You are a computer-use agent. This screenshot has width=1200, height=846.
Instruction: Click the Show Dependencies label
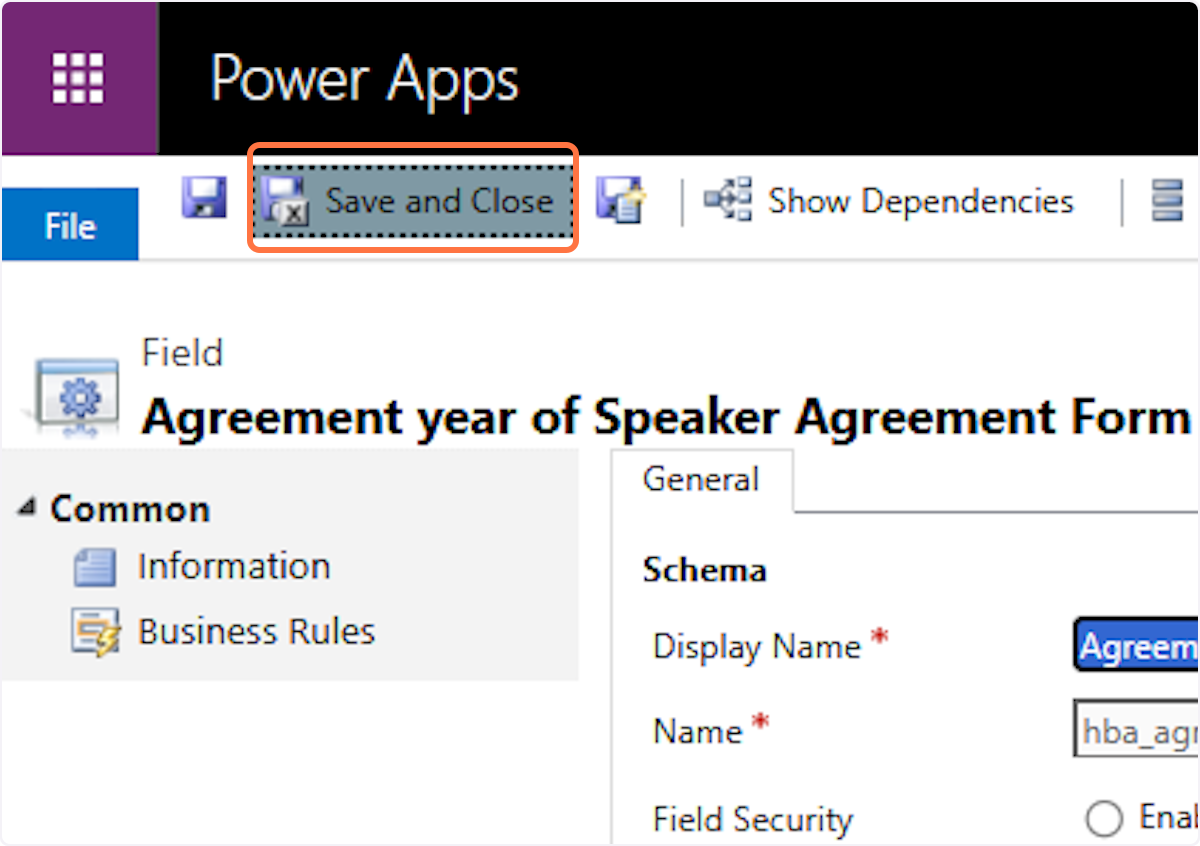point(920,201)
